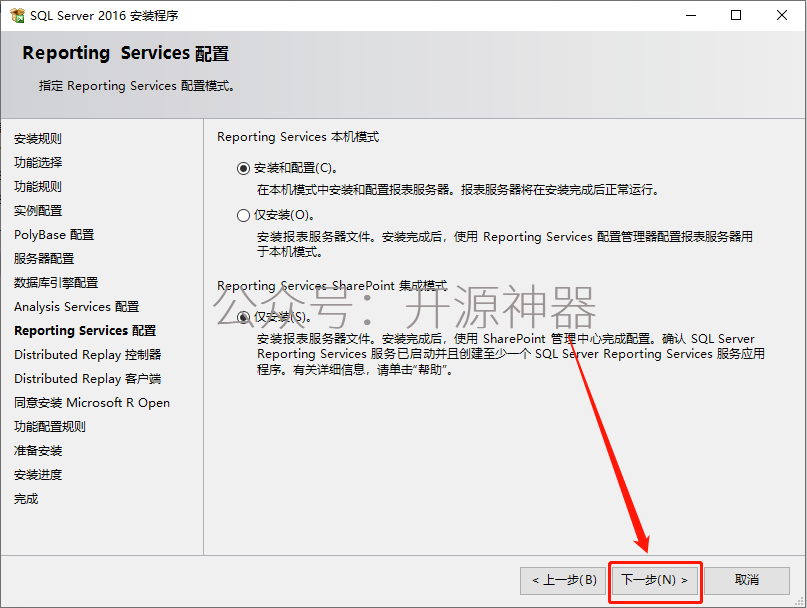Open PolyBase 配置 step
Viewport: 807px width, 608px height.
[x=54, y=235]
